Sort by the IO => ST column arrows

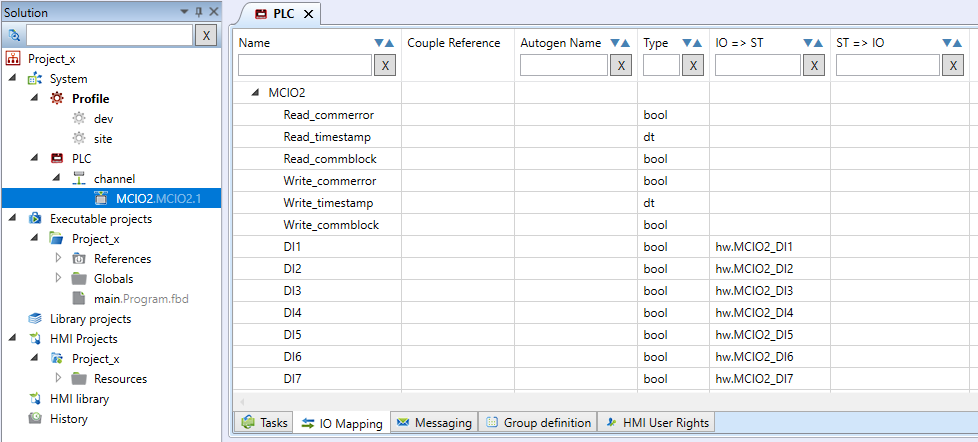click(x=813, y=43)
